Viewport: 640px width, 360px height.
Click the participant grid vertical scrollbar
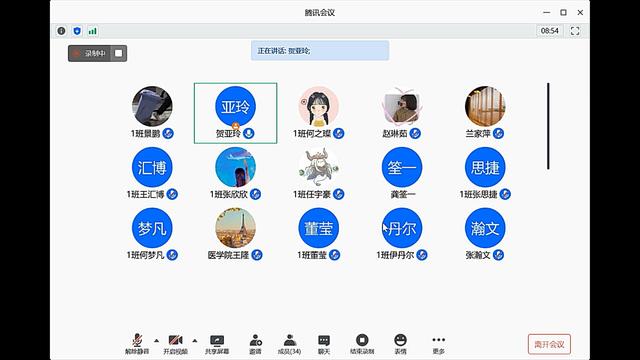point(548,126)
